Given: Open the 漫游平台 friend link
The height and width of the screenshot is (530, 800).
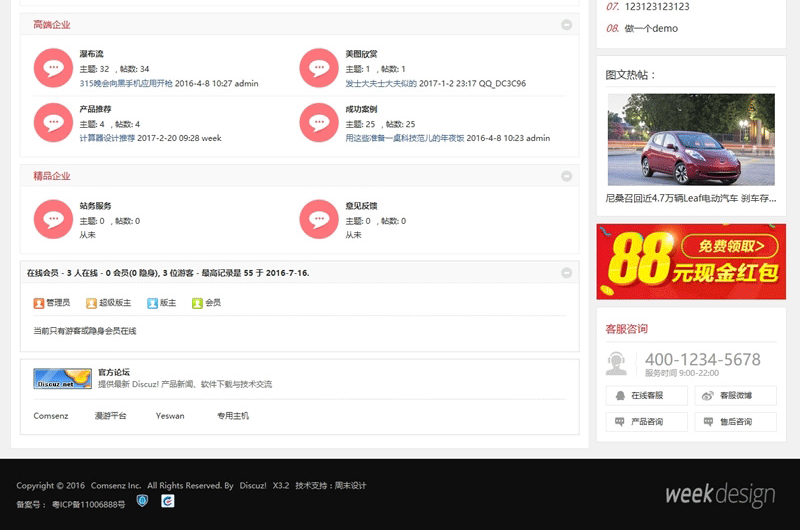Looking at the screenshot, I should click(111, 416).
